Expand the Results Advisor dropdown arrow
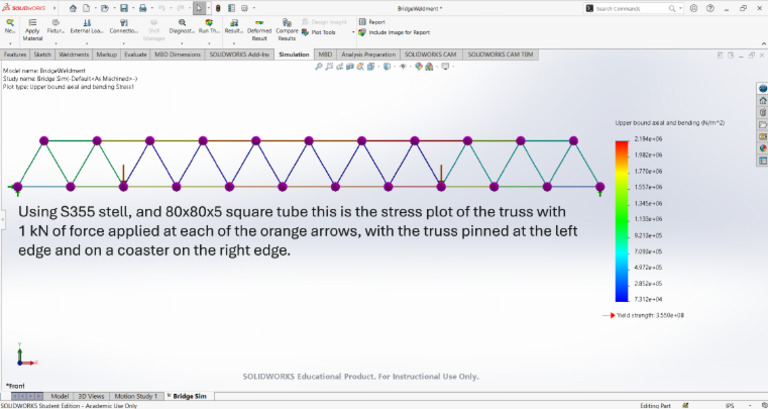The image size is (768, 409). 234,44
